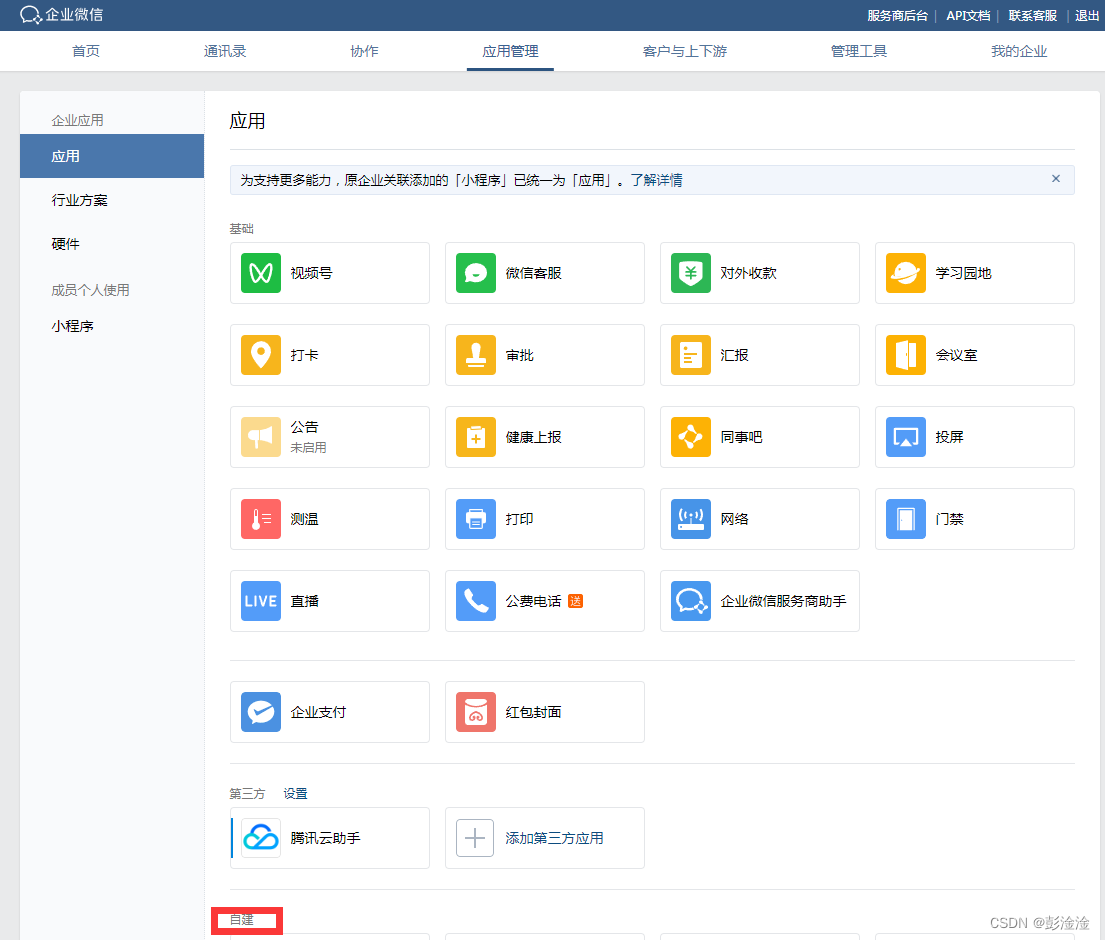Screen dimensions: 1105x940
Task: Click the 同事吧 label text
Action: (x=741, y=438)
